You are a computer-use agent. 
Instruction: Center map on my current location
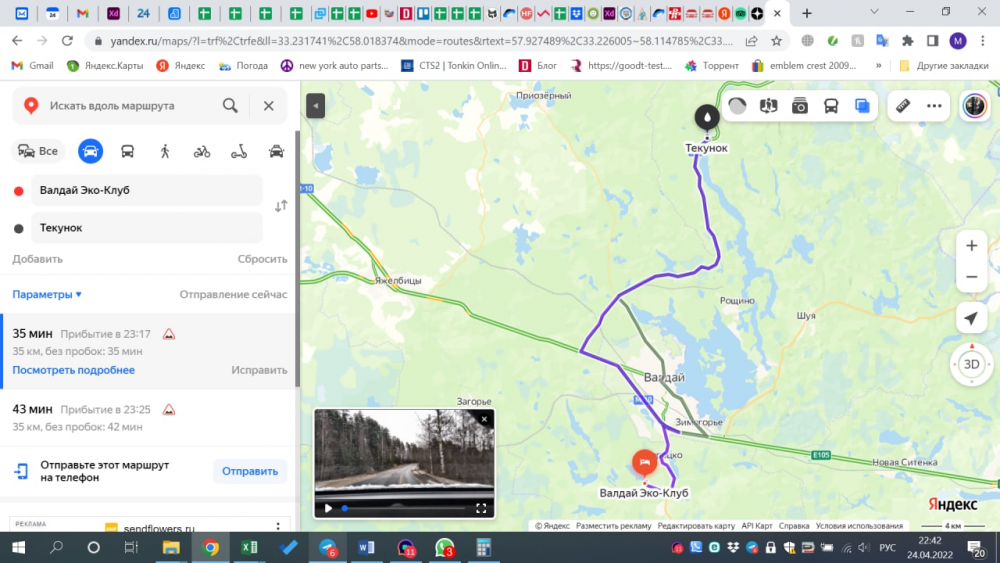970,319
